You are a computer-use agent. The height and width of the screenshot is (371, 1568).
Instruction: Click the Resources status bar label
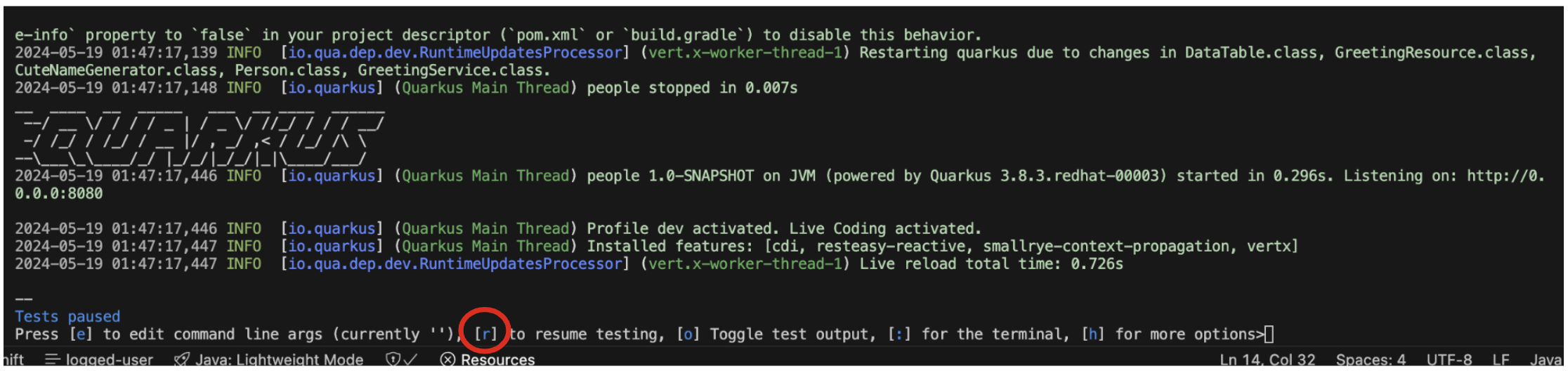point(497,360)
